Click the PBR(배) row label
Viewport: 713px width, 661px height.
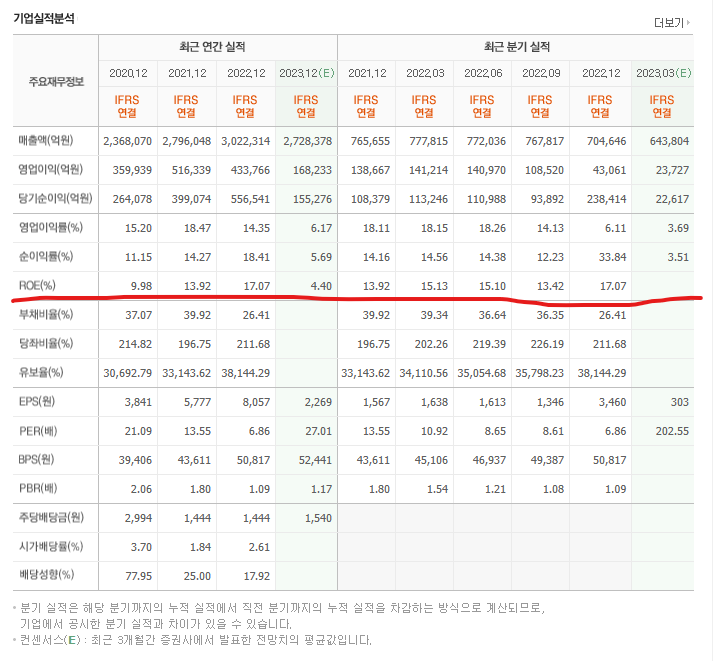coord(38,489)
